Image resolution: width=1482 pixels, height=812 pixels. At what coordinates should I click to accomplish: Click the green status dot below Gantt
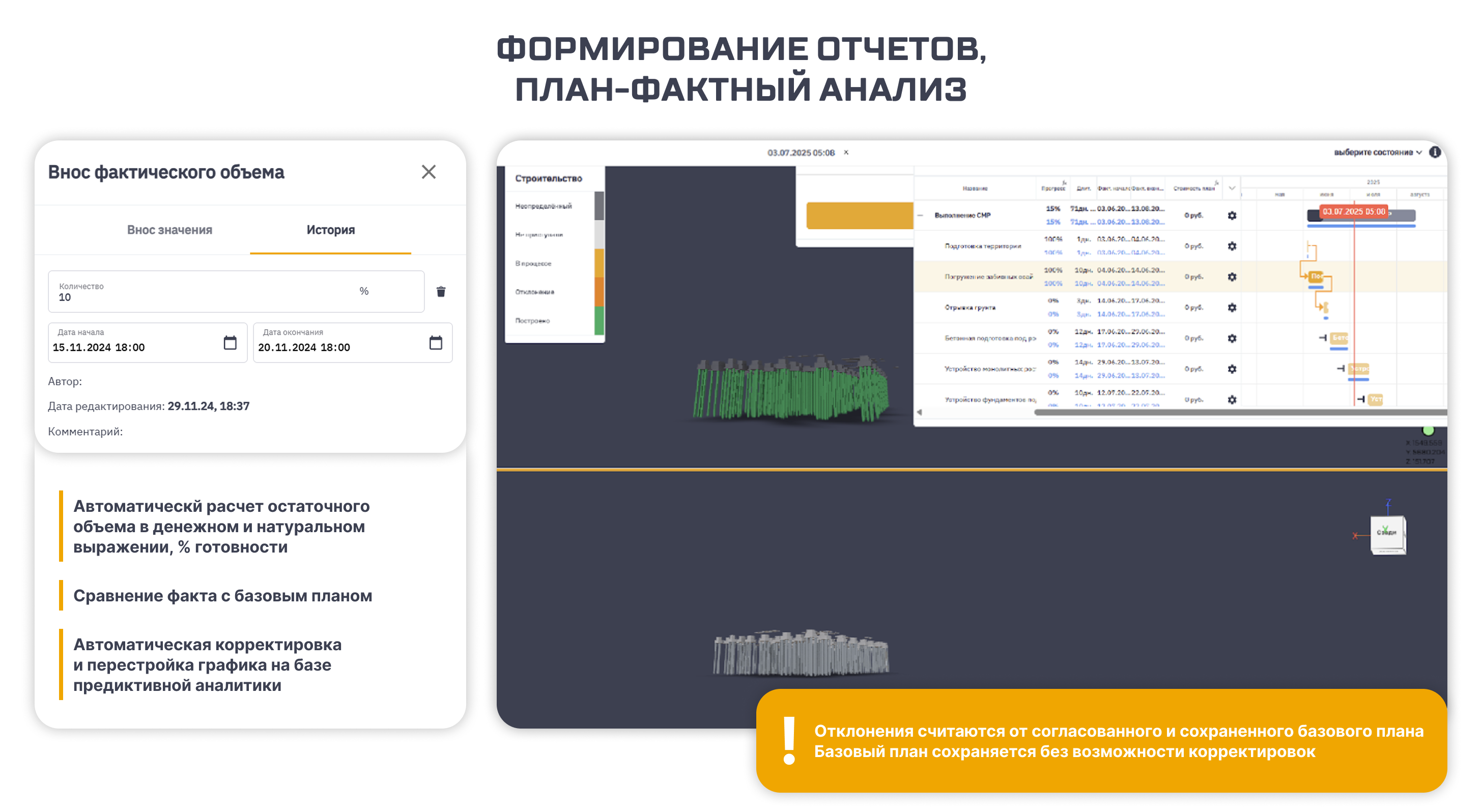[1428, 430]
